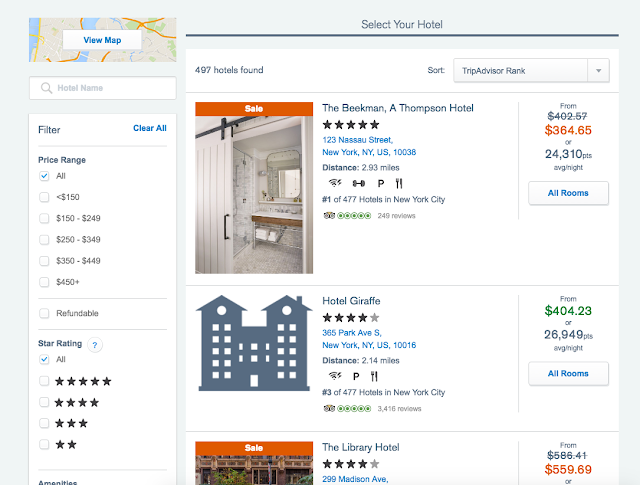The width and height of the screenshot is (640, 485).
Task: Click the Sale banner on The Library Hotel
Action: tap(254, 448)
